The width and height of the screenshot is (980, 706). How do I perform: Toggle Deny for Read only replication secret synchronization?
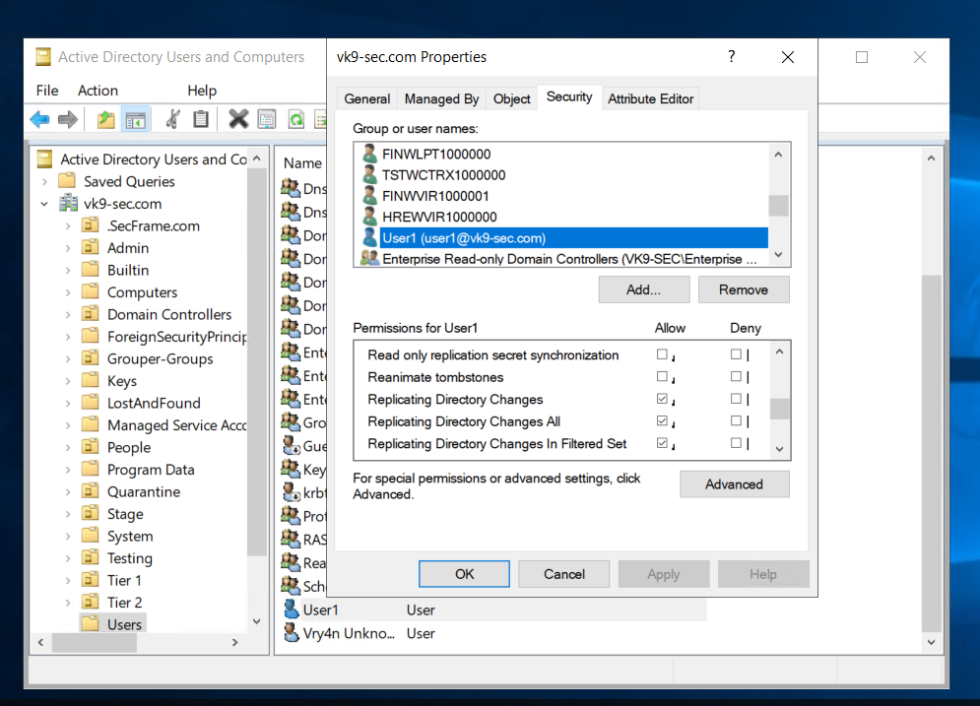tap(736, 354)
